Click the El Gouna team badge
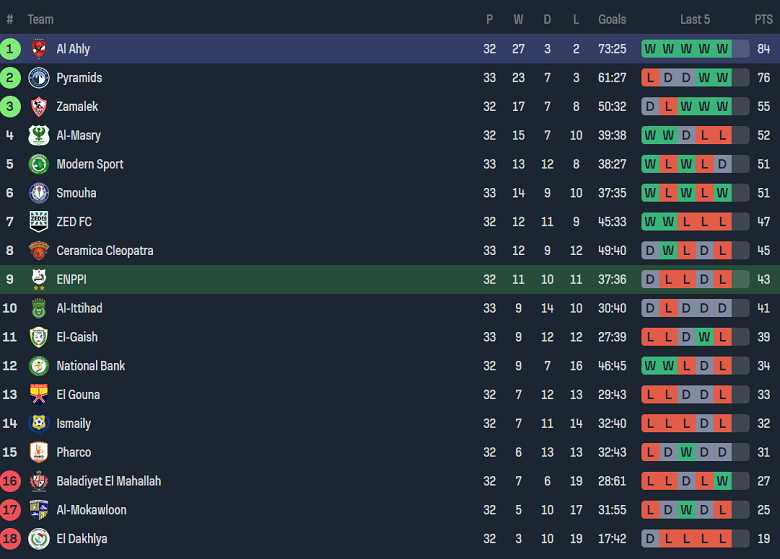Image resolution: width=780 pixels, height=559 pixels. [x=39, y=395]
